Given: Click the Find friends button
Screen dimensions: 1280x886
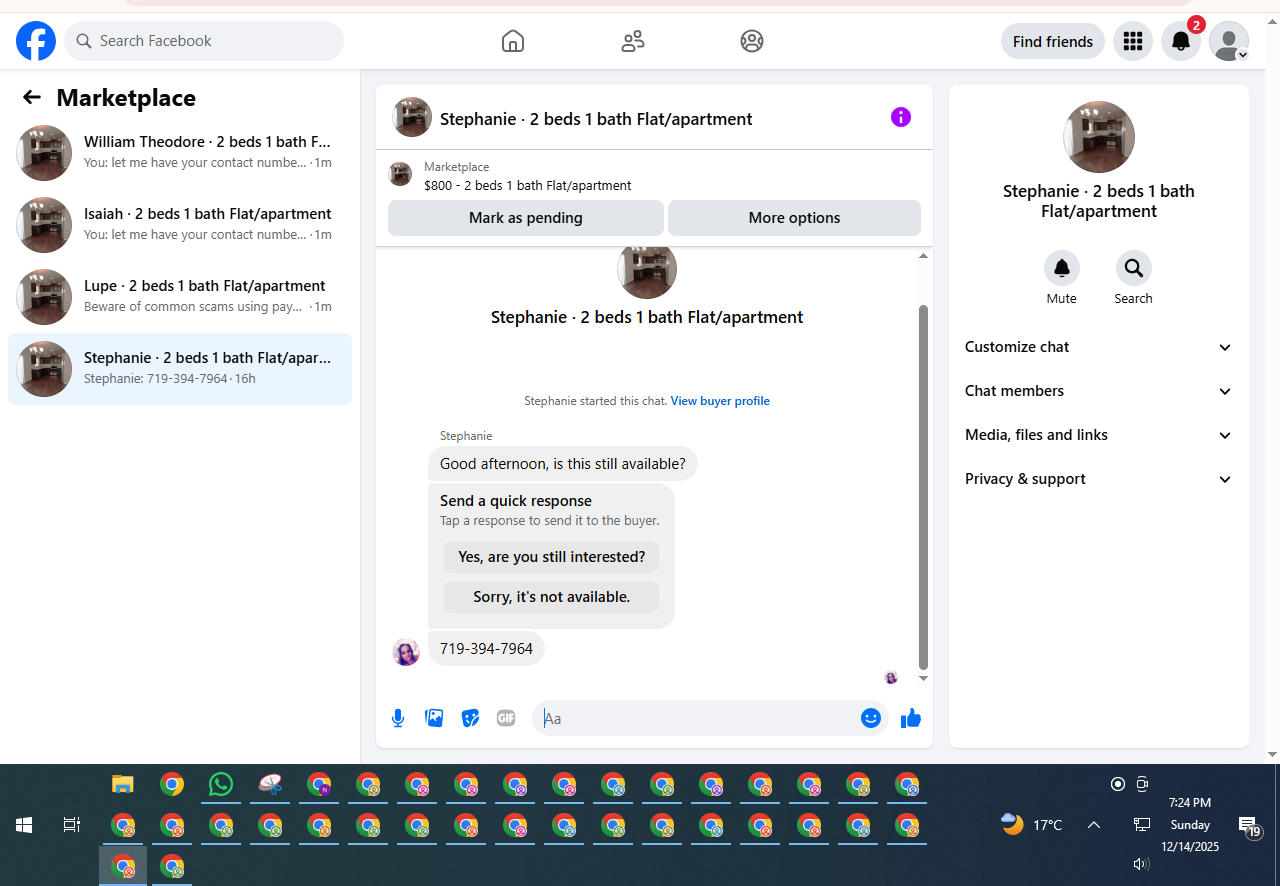Looking at the screenshot, I should click(x=1053, y=41).
